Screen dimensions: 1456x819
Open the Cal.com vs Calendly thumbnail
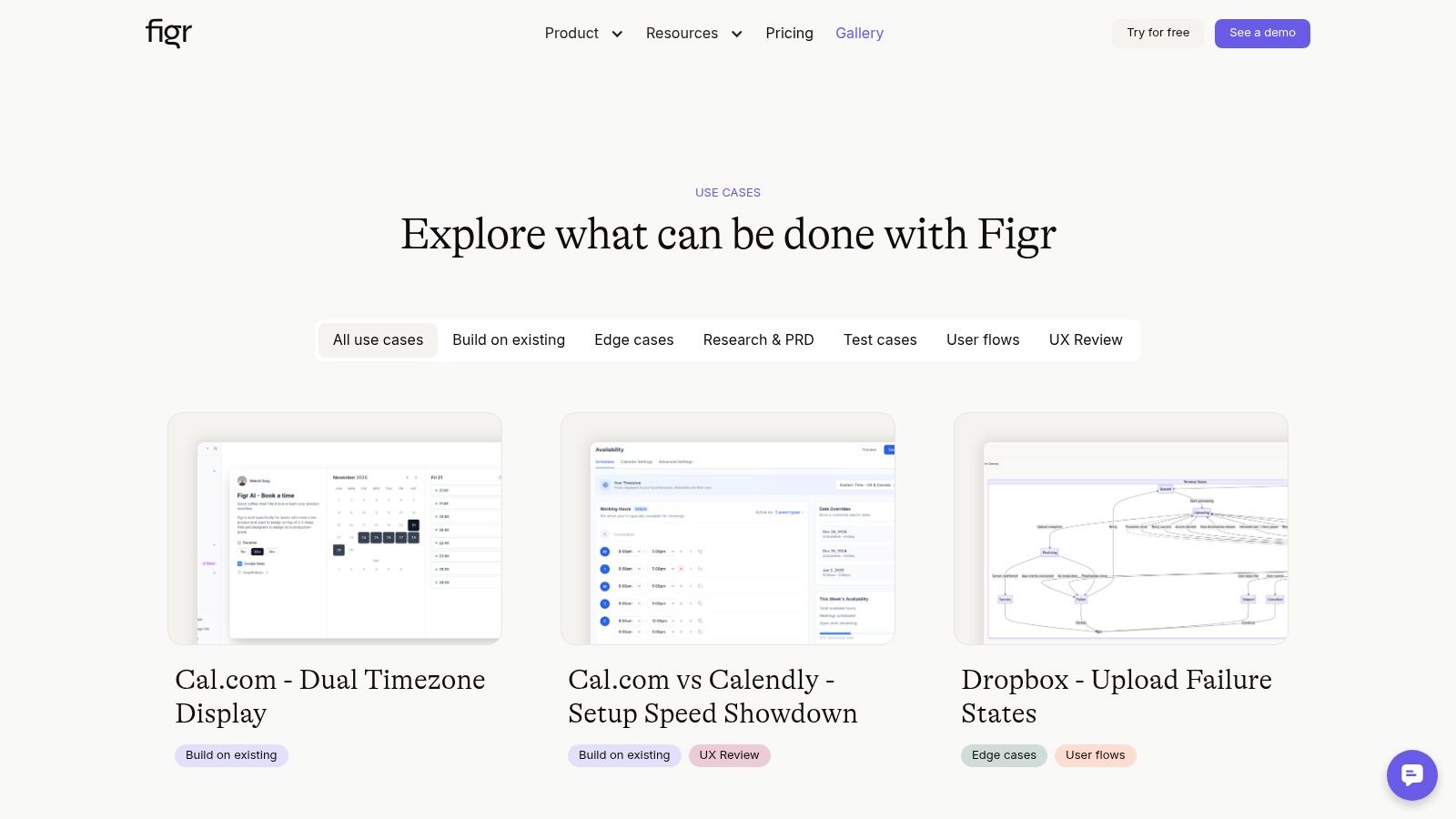728,529
